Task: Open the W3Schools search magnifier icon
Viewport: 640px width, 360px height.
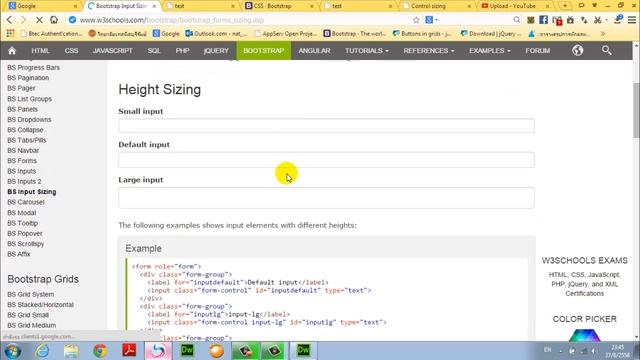Action: (x=607, y=51)
